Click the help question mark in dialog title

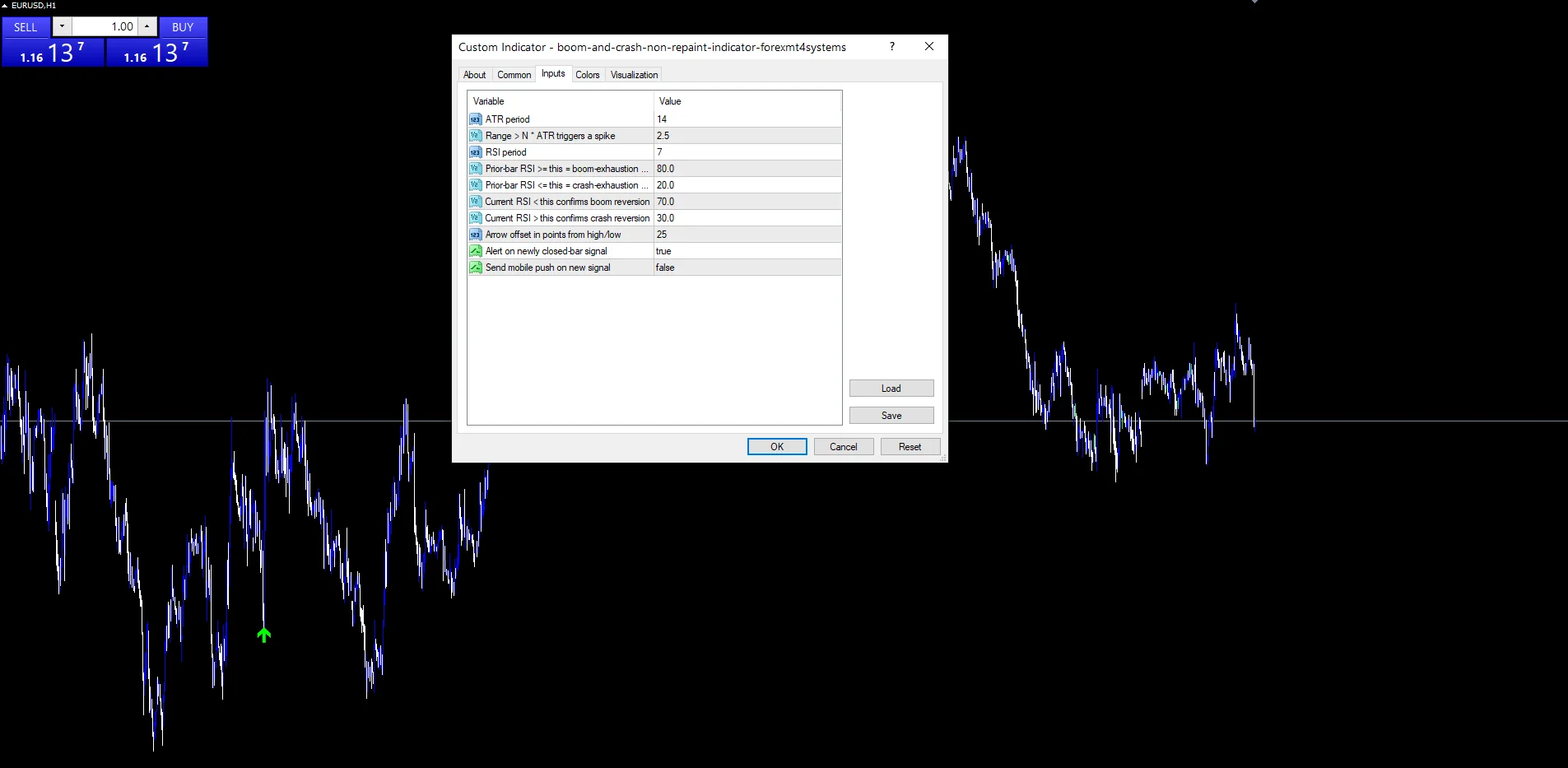tap(891, 47)
